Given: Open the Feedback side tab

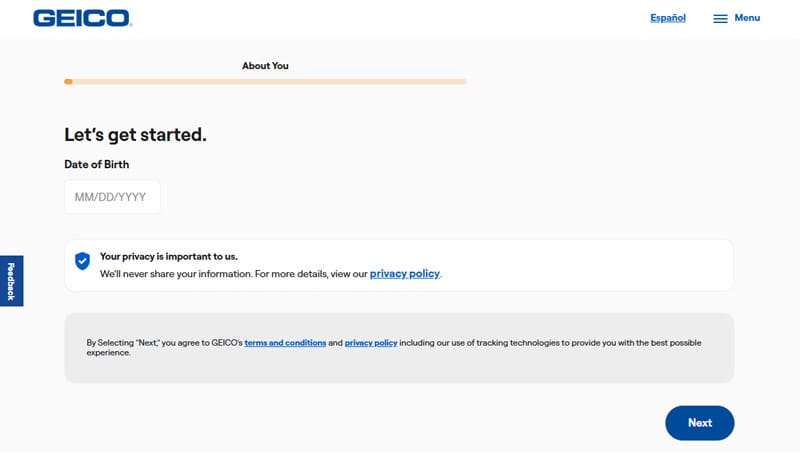Looking at the screenshot, I should (x=11, y=281).
